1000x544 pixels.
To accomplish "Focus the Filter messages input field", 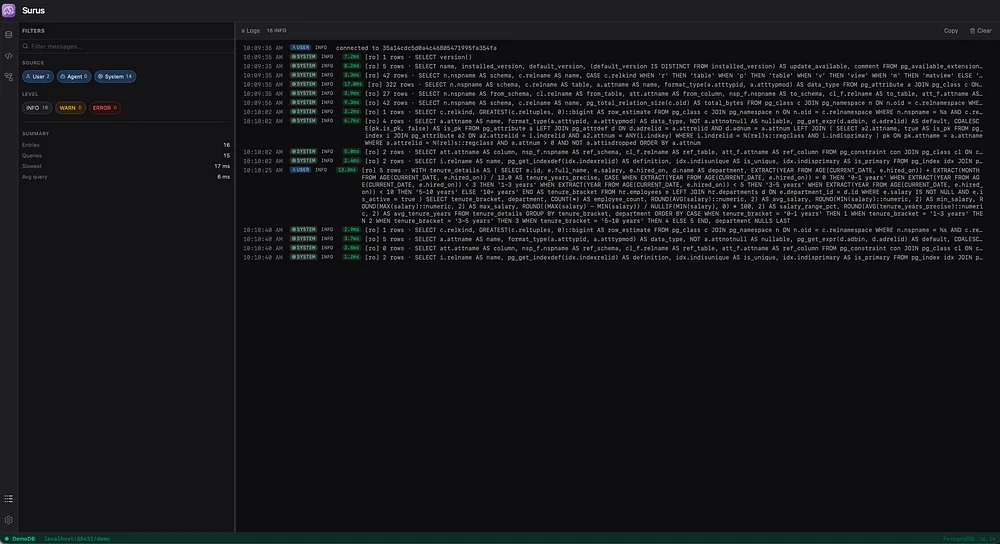I will [126, 46].
